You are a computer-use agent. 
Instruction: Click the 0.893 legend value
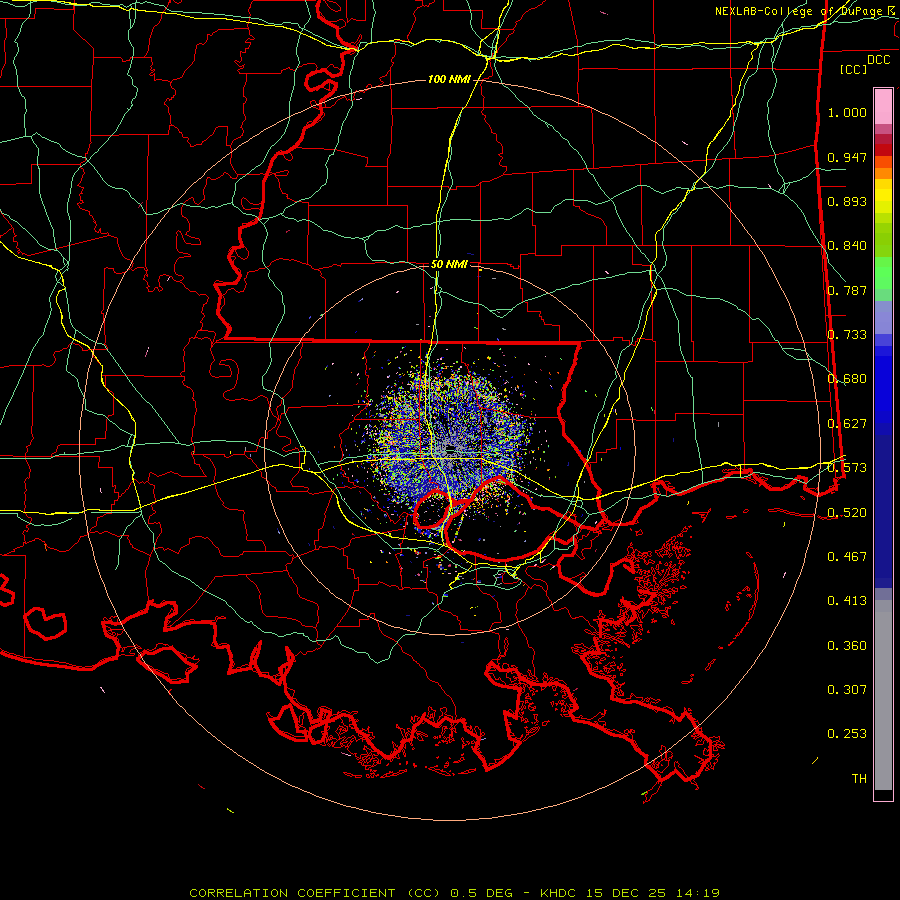847,201
